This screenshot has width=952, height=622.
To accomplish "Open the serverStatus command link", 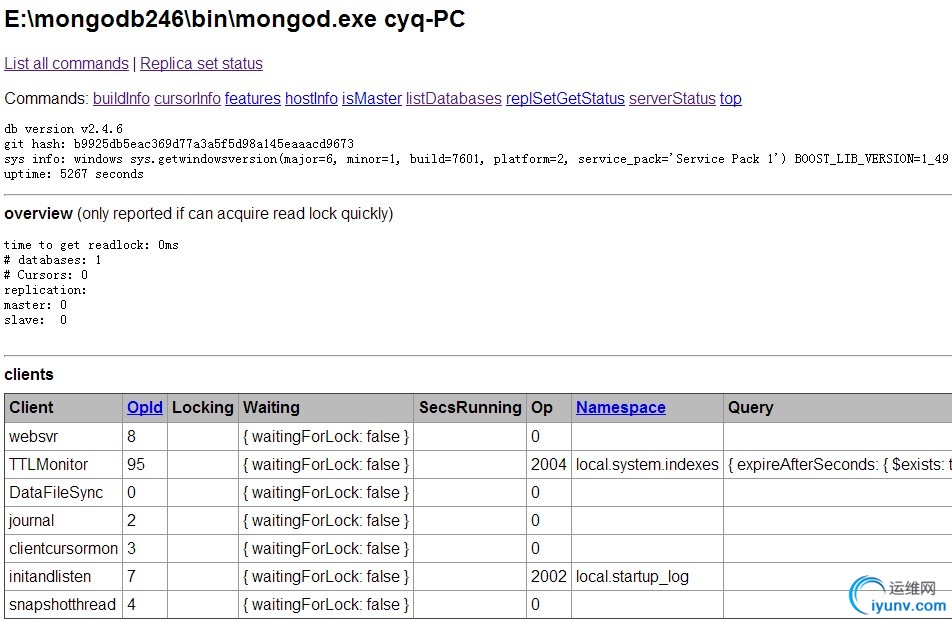I will [x=672, y=99].
